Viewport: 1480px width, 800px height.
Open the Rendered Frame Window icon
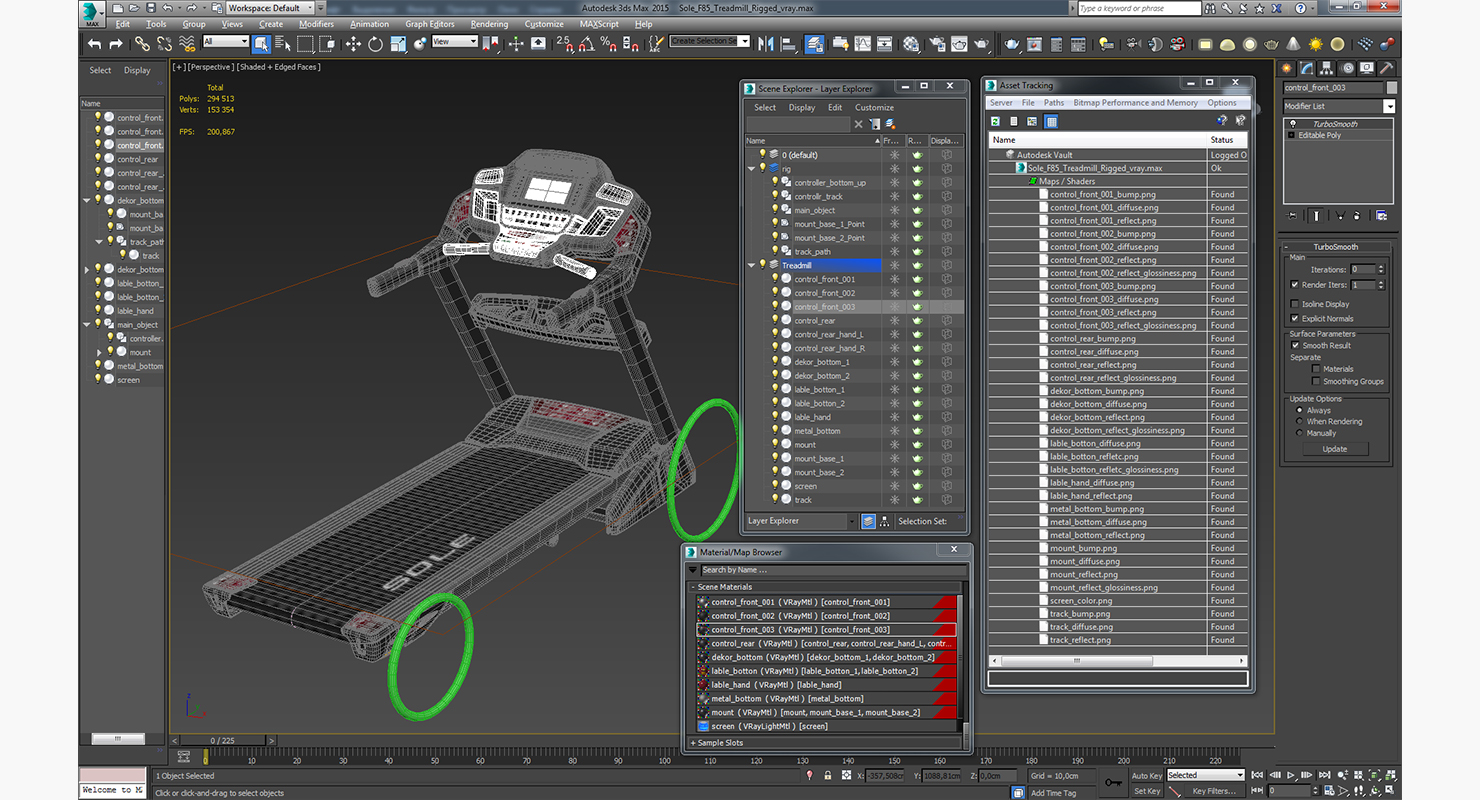(x=960, y=44)
